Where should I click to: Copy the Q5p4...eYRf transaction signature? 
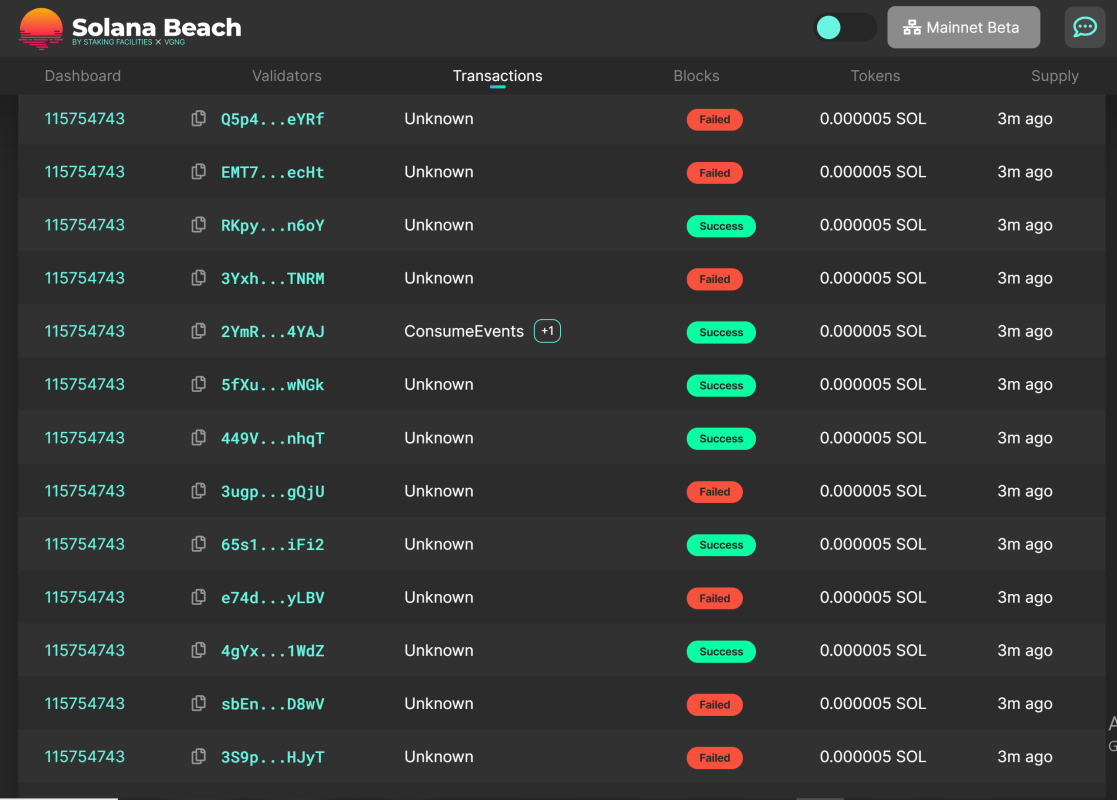[x=198, y=119]
